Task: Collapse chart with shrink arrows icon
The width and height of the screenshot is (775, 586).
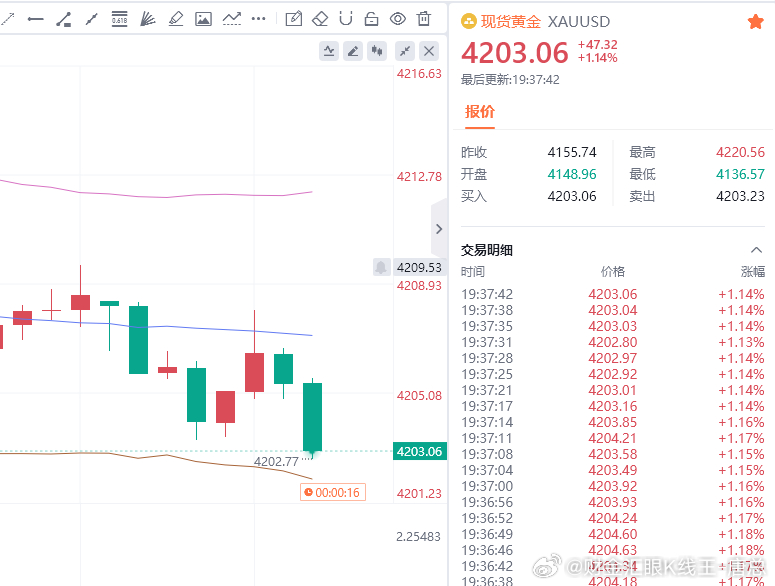Action: pos(405,51)
